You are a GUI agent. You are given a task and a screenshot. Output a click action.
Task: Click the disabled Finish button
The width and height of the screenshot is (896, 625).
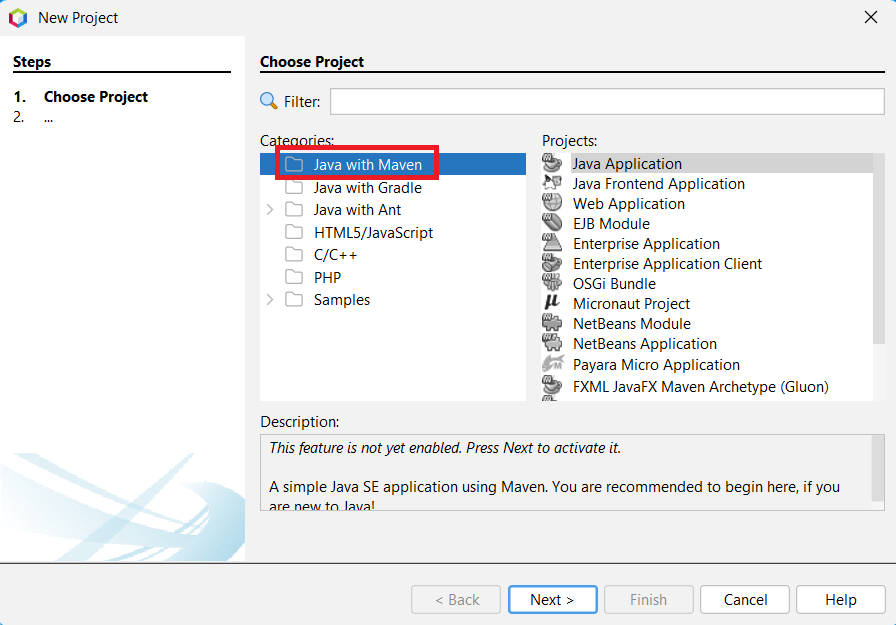(649, 599)
